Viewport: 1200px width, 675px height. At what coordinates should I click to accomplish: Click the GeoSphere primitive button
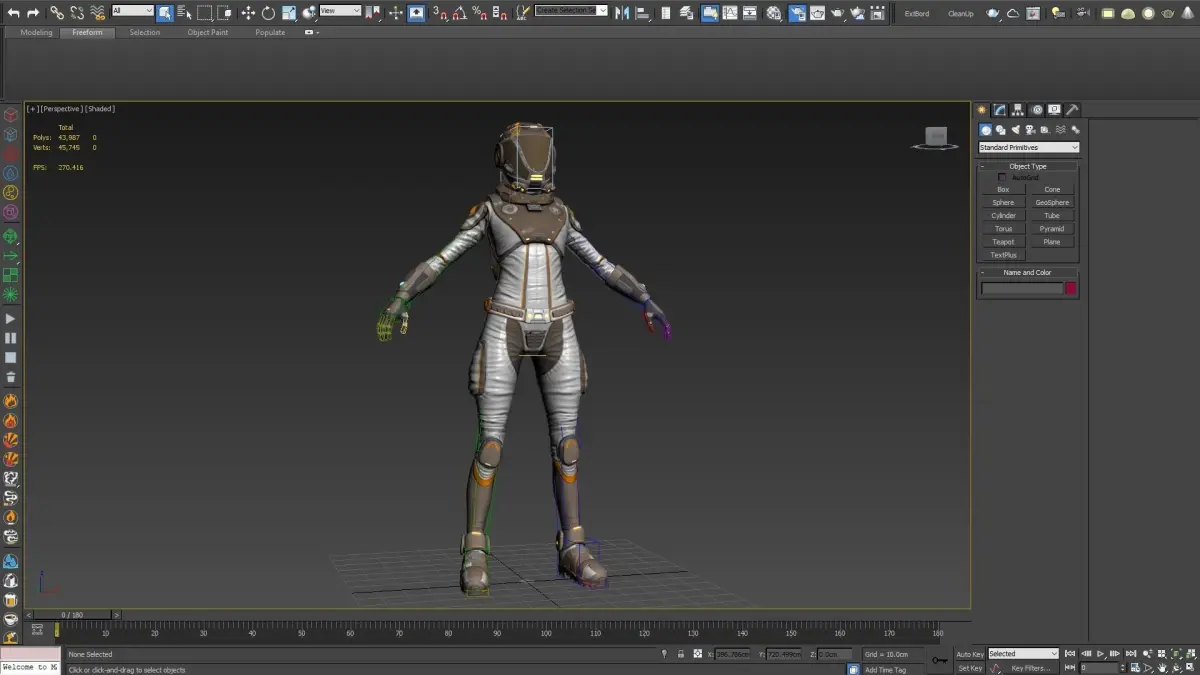[x=1052, y=202]
